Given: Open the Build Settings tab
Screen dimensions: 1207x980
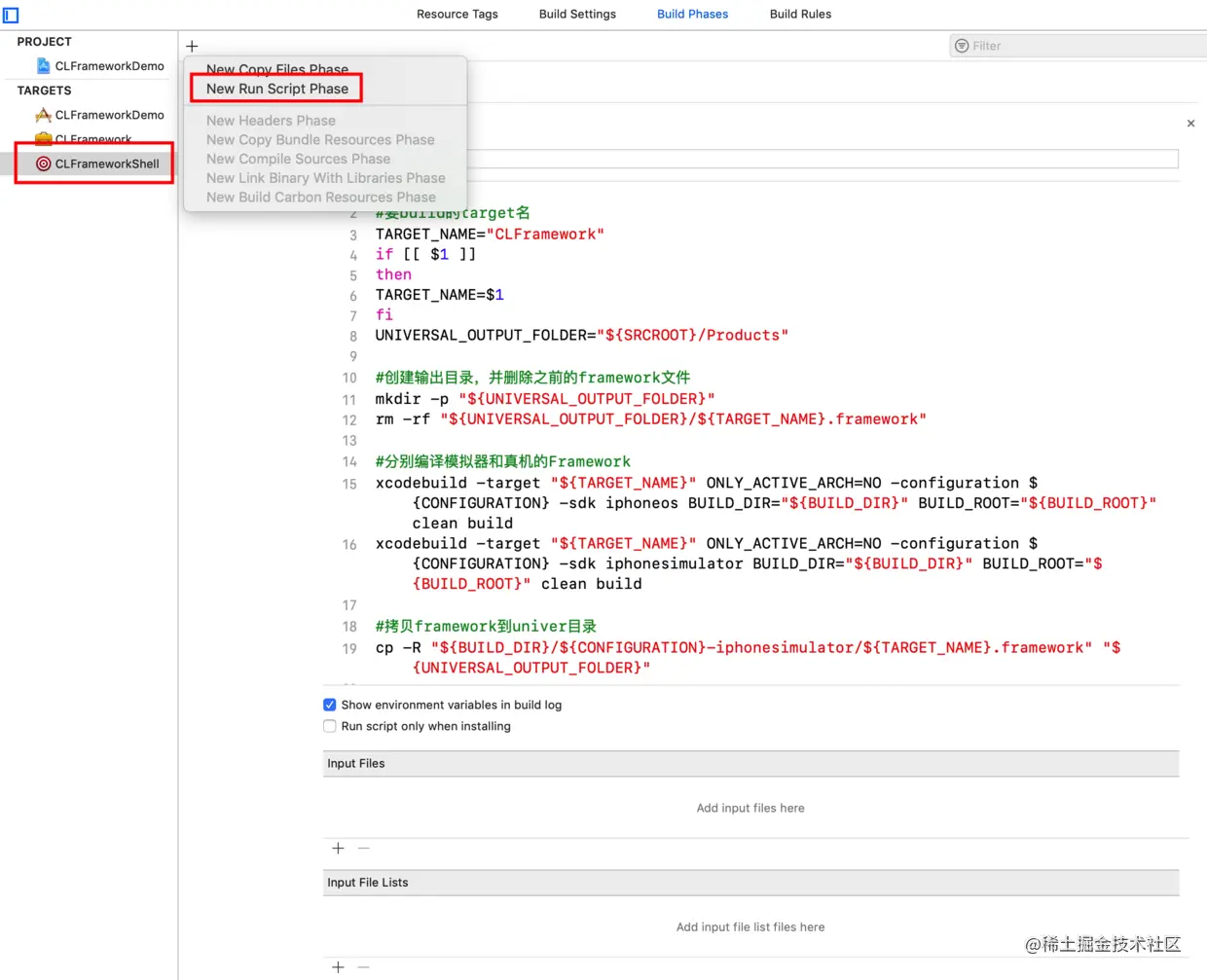Looking at the screenshot, I should (x=577, y=15).
